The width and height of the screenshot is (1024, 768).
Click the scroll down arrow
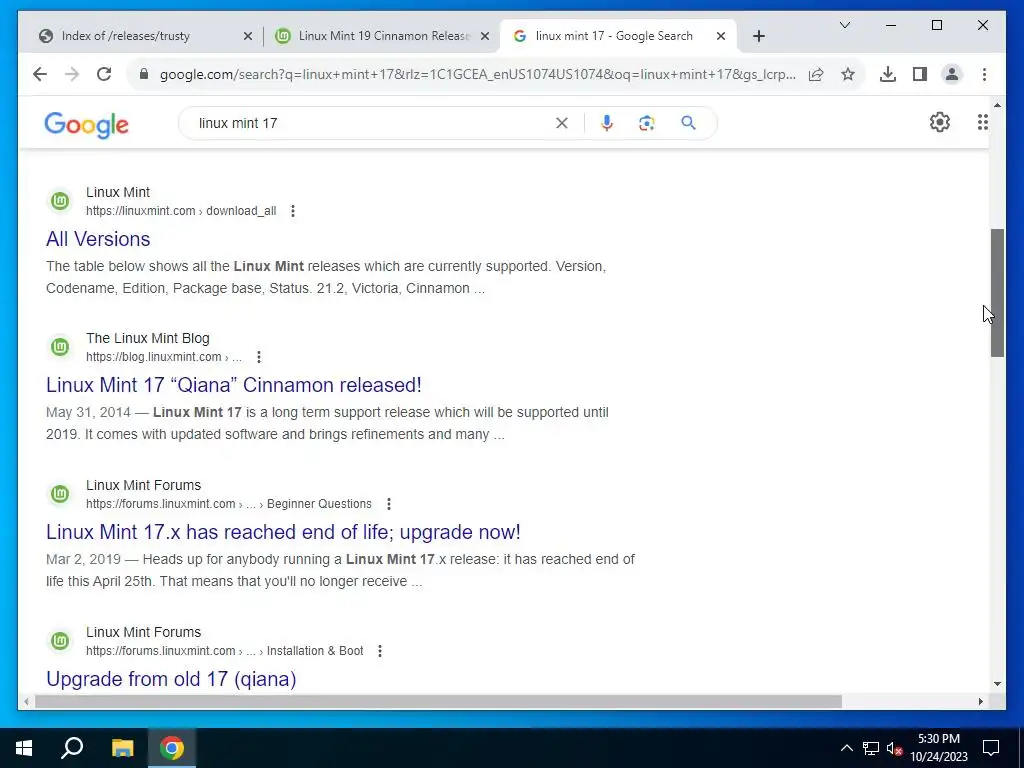[997, 684]
